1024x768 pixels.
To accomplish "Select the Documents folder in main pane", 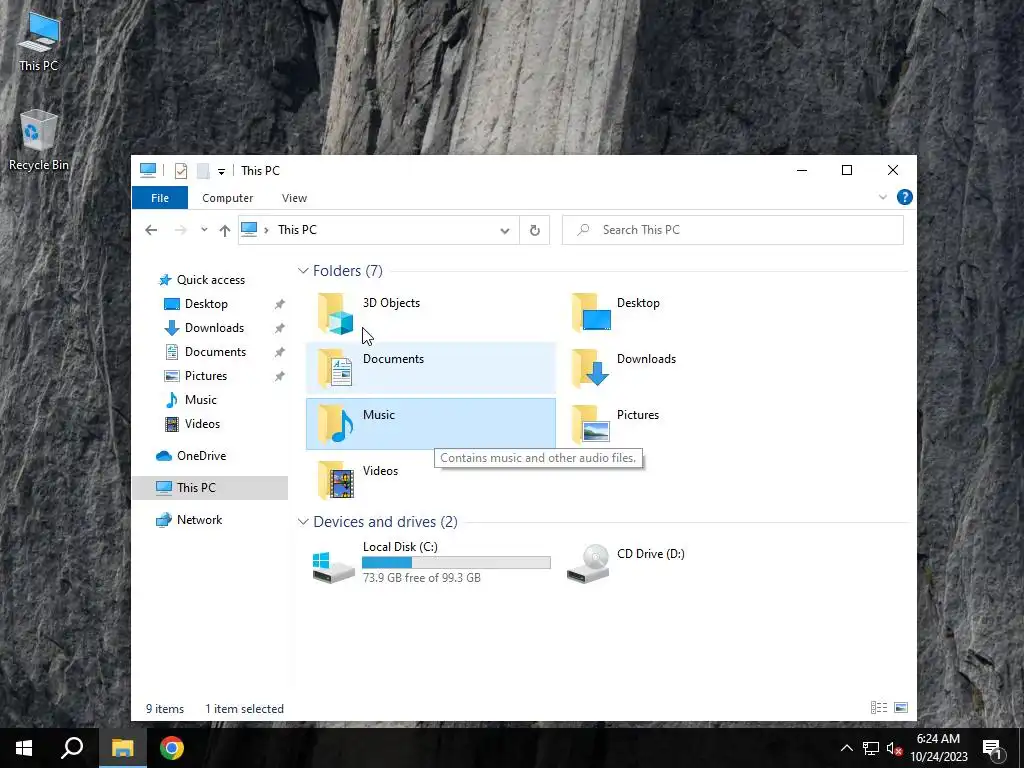I will coord(431,368).
